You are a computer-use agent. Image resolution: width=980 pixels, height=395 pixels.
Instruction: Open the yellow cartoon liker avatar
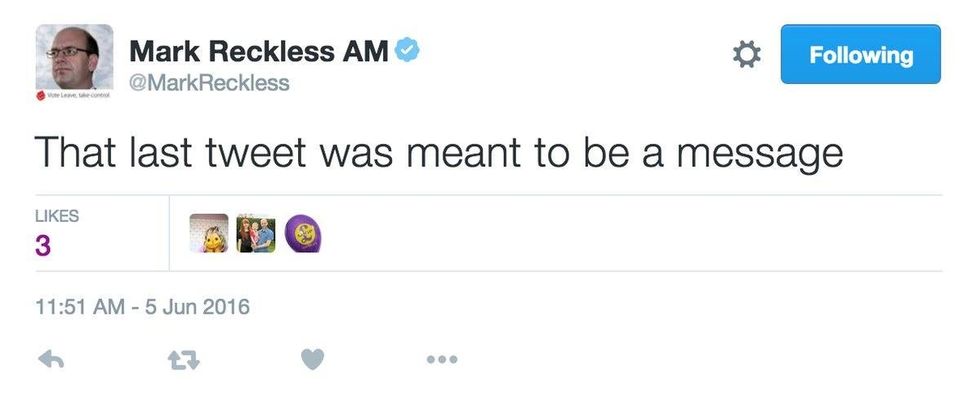pos(209,233)
